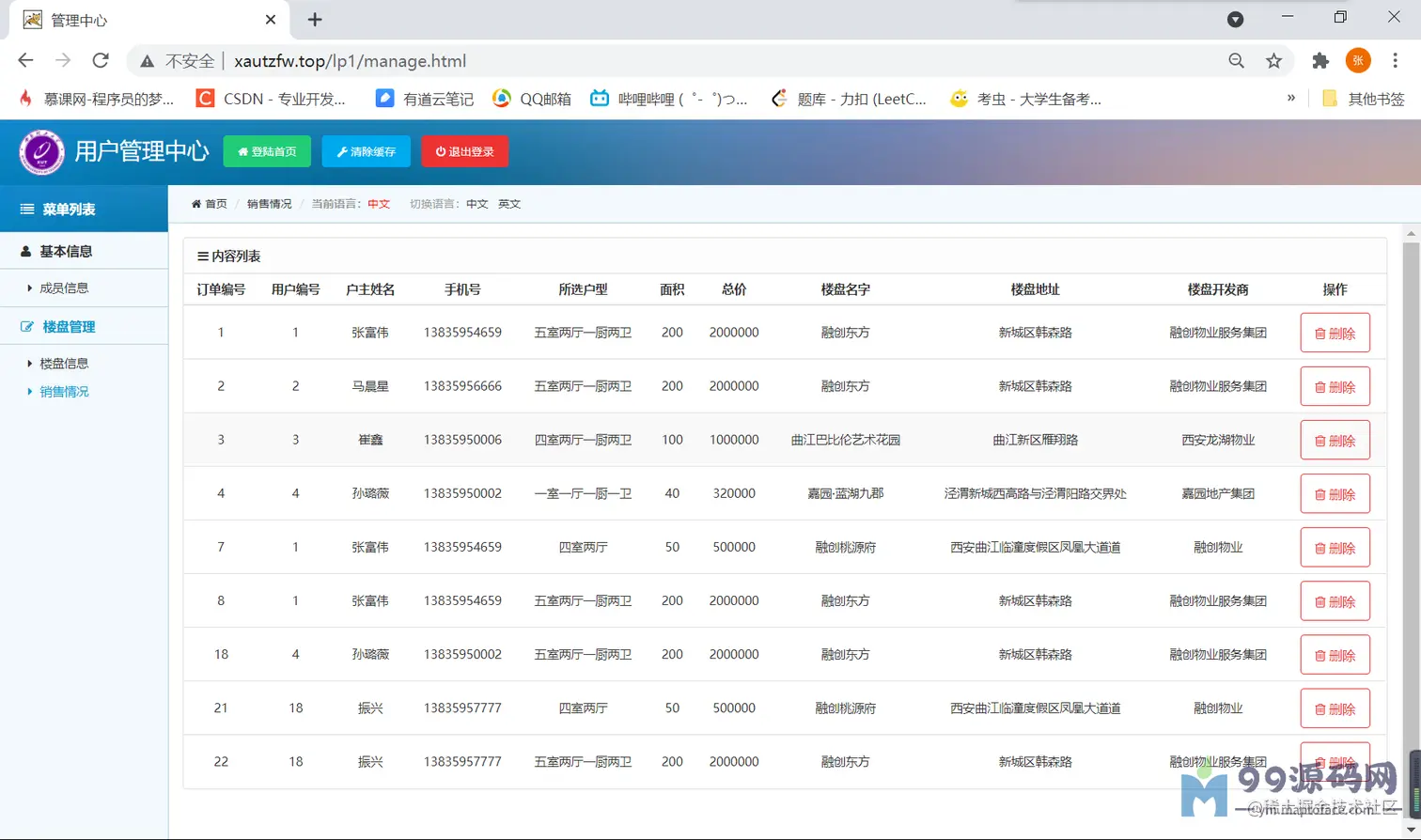Open 销售情况 menu item
This screenshot has height=840, width=1421.
pyautogui.click(x=64, y=391)
